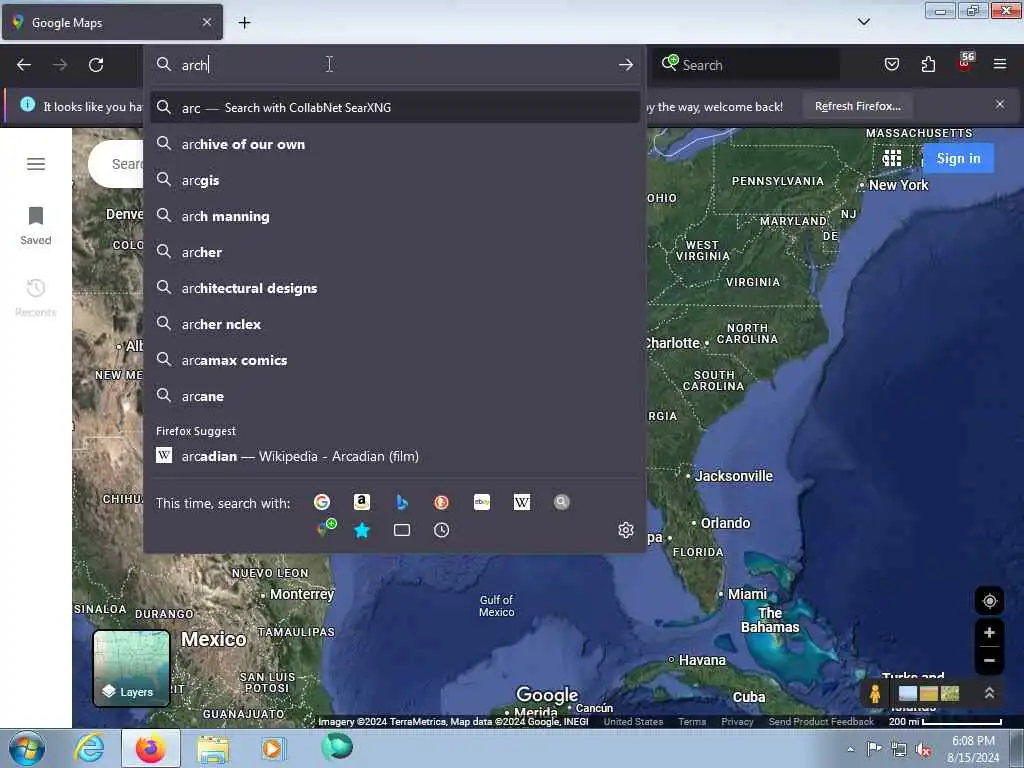Open the Terms link at map bottom
The height and width of the screenshot is (768, 1024).
[692, 722]
